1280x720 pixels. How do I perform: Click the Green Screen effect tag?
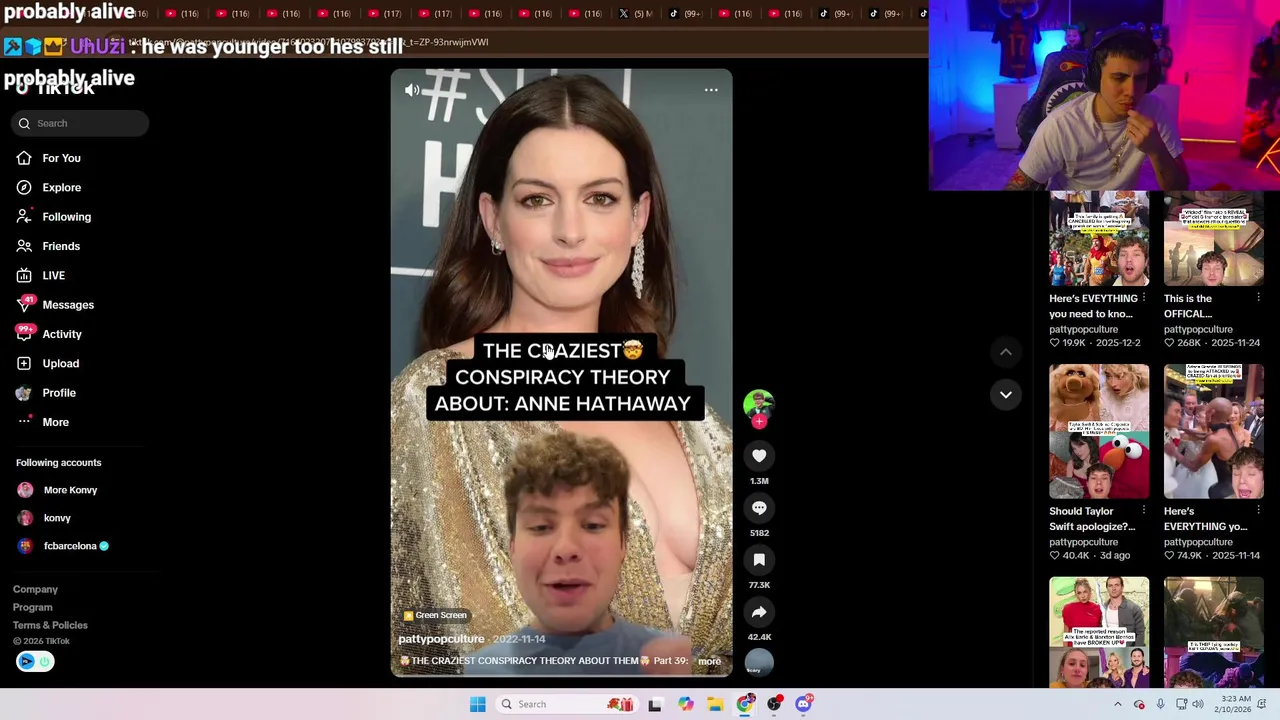click(435, 615)
